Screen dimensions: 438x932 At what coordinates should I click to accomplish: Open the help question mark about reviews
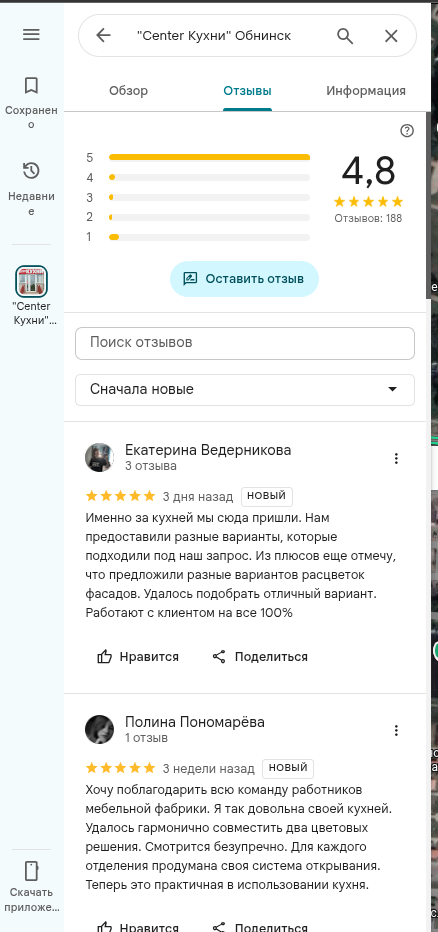[x=407, y=131]
